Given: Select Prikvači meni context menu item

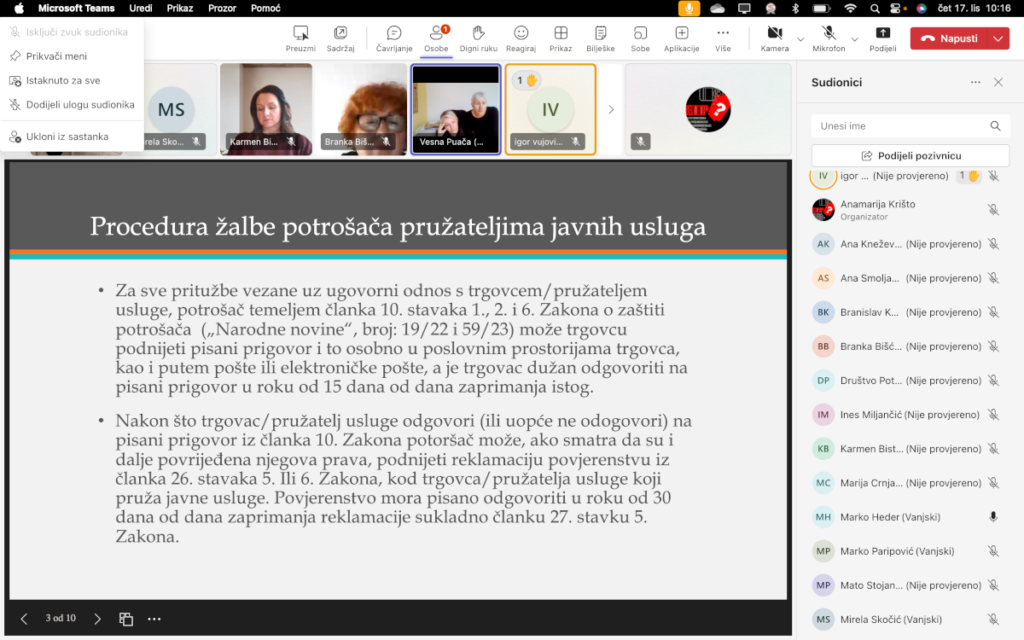Looking at the screenshot, I should tap(72, 56).
